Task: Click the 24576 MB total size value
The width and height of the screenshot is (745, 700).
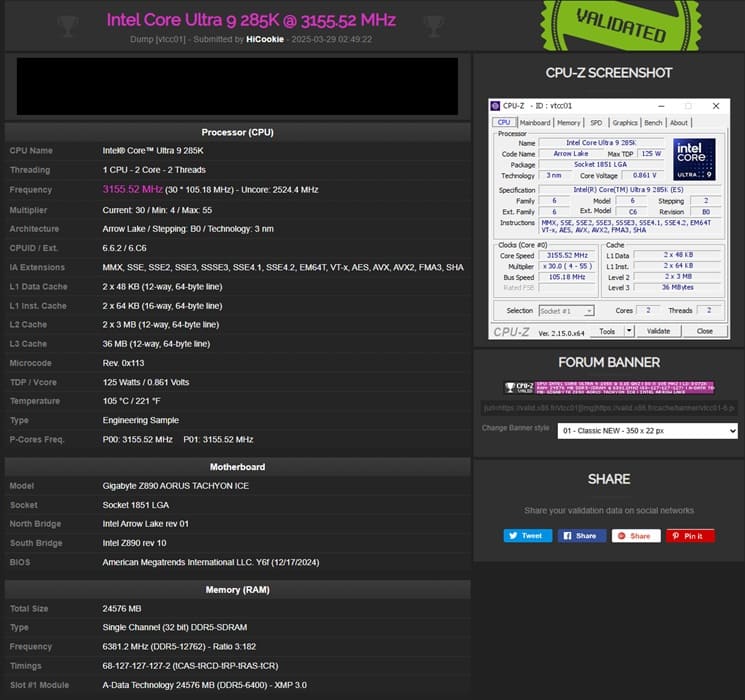Action: pos(122,608)
